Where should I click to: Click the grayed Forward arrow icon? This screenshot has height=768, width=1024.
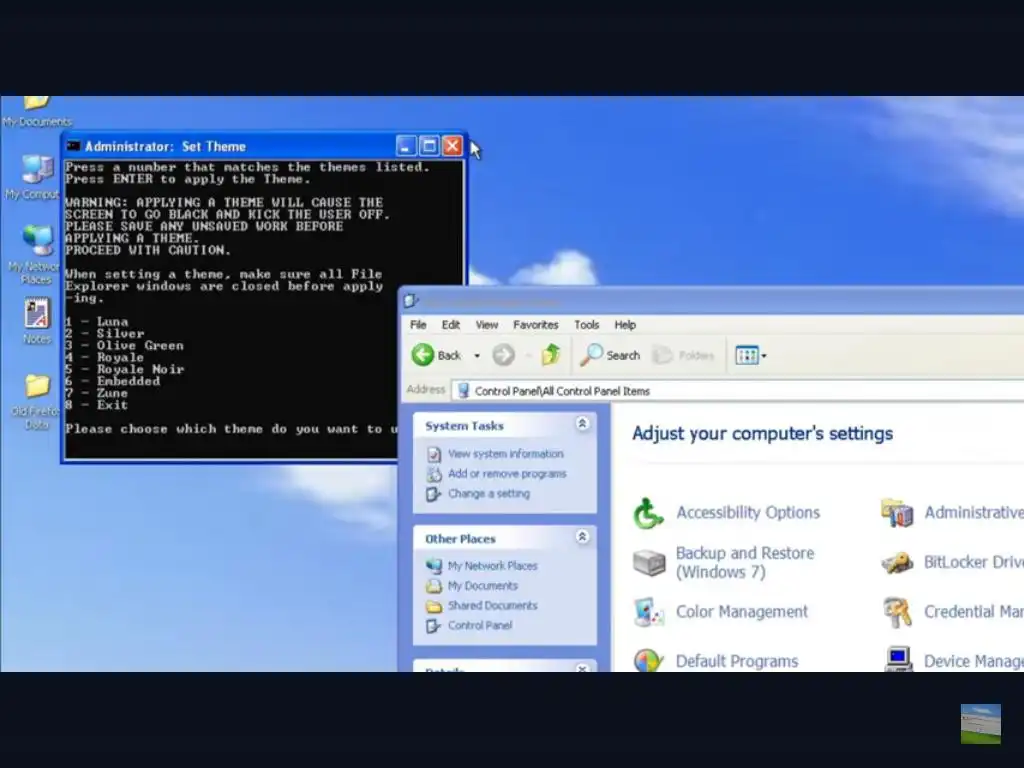click(503, 355)
